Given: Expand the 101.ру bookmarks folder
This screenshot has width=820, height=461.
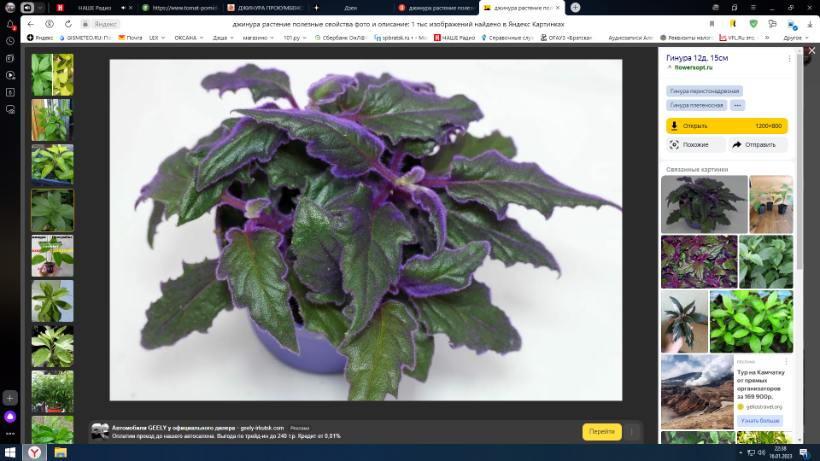Looking at the screenshot, I should [295, 38].
